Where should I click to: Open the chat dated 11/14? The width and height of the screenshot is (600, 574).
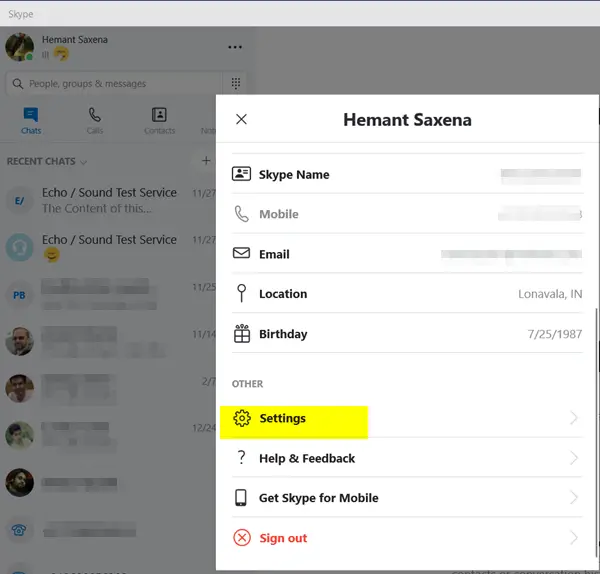(x=109, y=342)
